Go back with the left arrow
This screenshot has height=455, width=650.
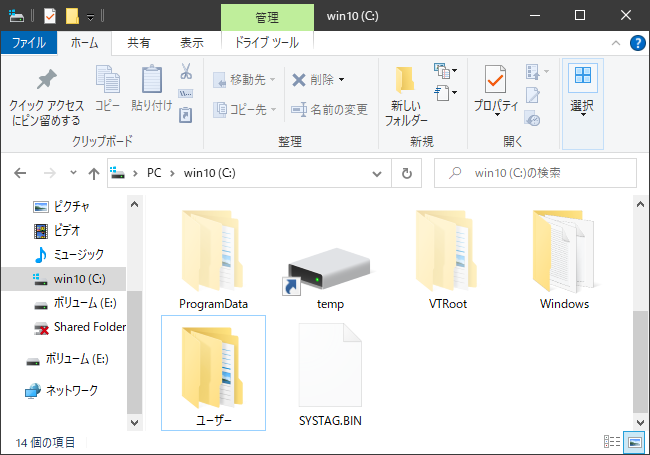20,173
